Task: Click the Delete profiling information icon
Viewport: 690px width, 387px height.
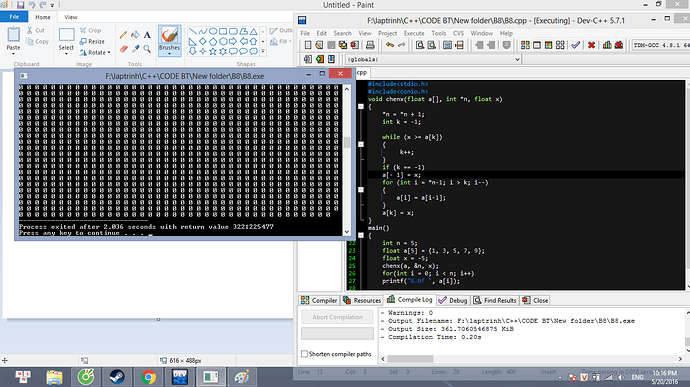Action: tap(619, 45)
